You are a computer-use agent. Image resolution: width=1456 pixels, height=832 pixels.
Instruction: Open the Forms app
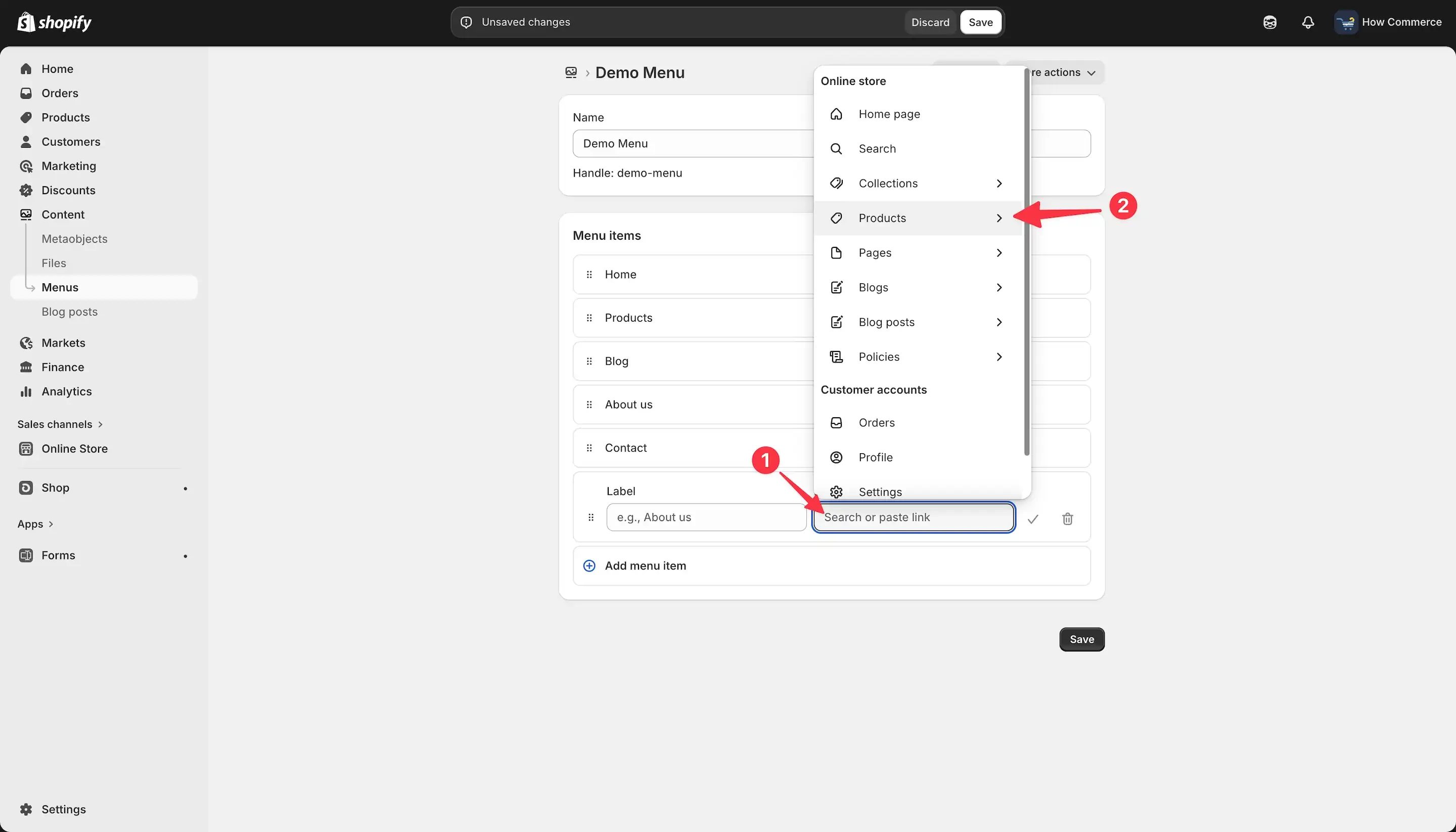click(104, 555)
